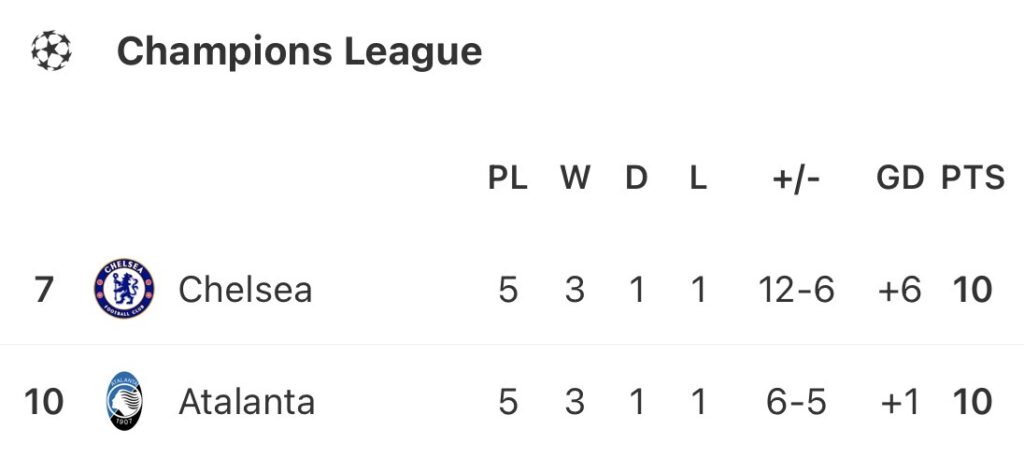
Task: Open the Champions League header title
Action: (x=299, y=51)
